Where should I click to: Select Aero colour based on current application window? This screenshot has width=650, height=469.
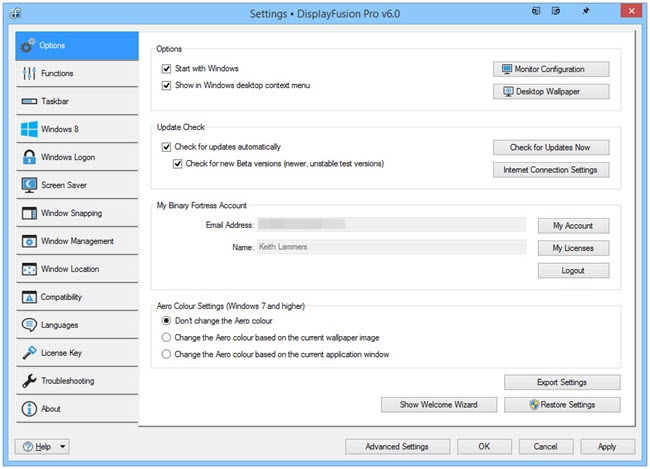tap(166, 354)
